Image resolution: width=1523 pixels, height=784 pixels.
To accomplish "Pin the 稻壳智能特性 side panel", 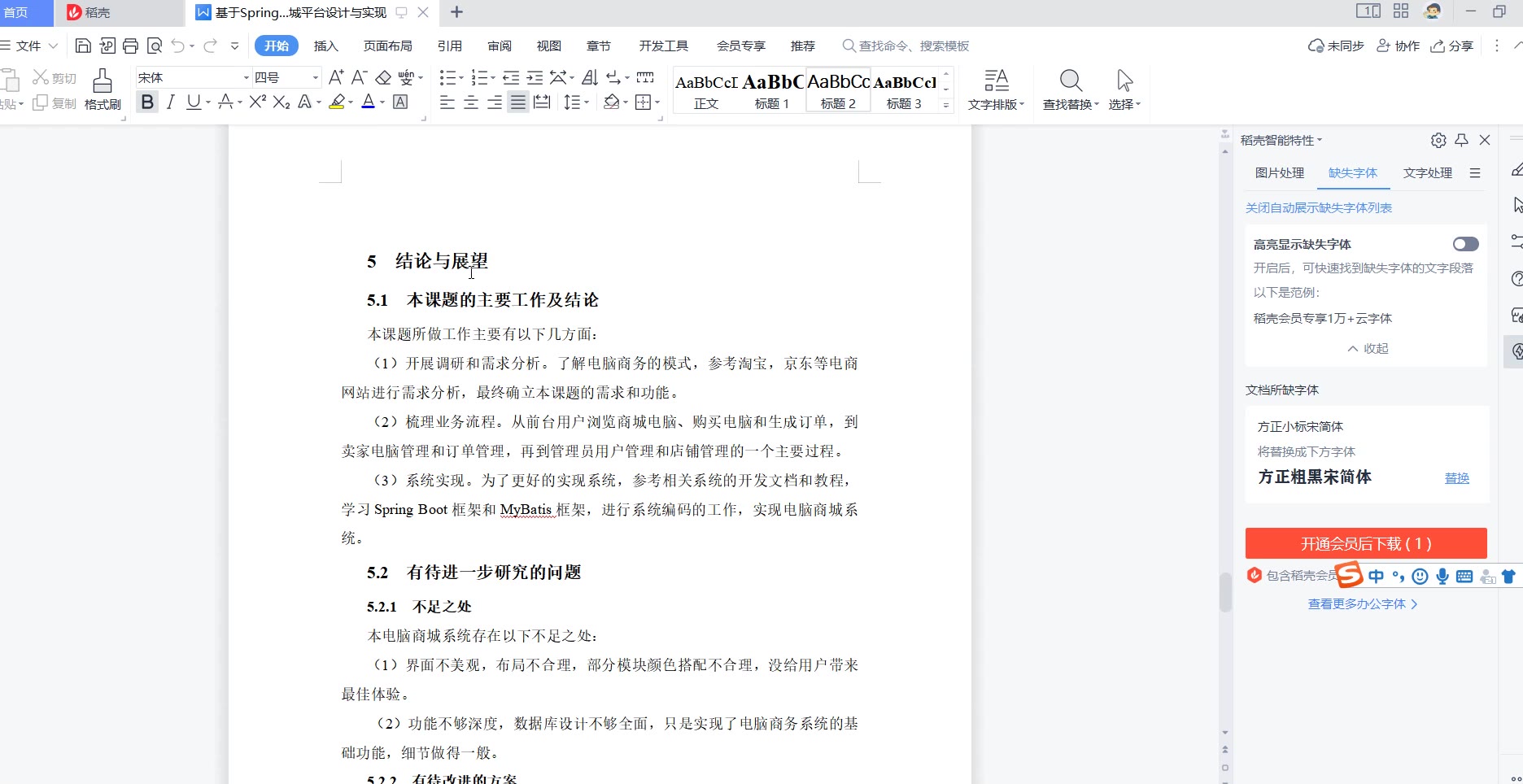I will (1461, 140).
